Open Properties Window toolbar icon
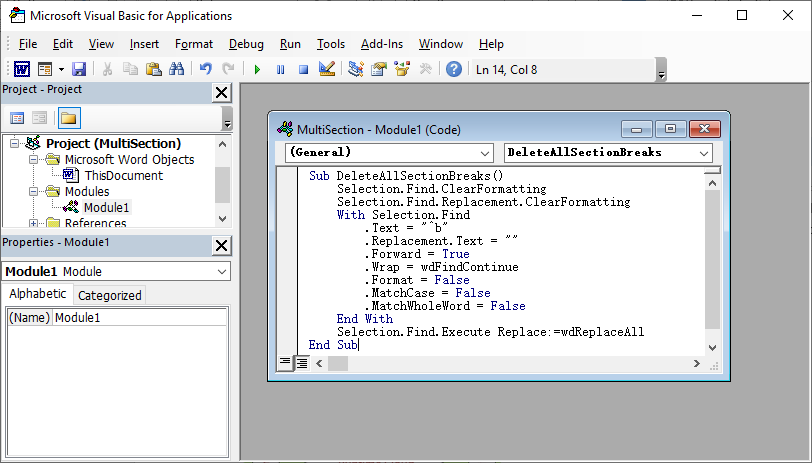812x463 pixels. tap(379, 69)
